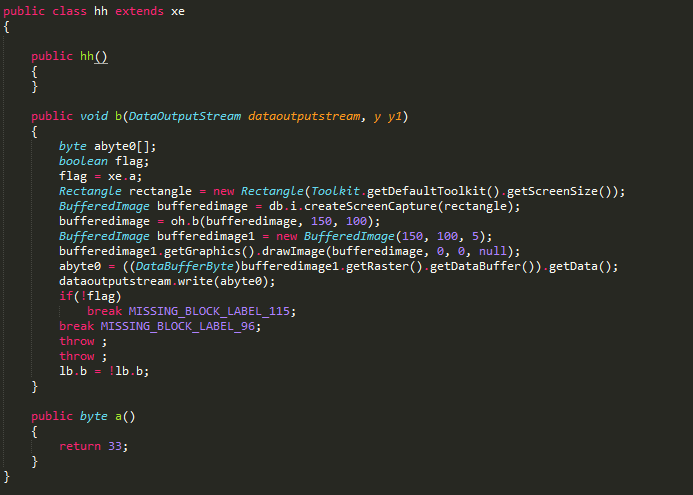This screenshot has height=495, width=693.
Task: Click the 'MISSING_BLOCK_LABEL_115' label
Action: pyautogui.click(x=209, y=311)
